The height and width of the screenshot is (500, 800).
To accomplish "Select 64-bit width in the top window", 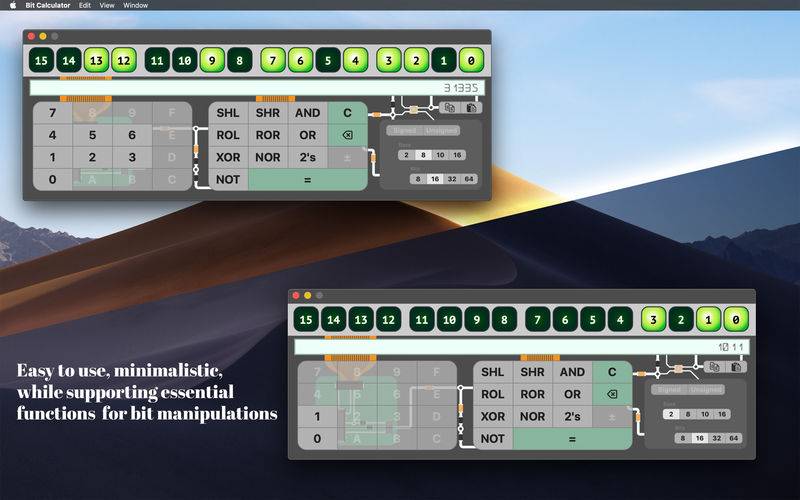I will coord(469,179).
